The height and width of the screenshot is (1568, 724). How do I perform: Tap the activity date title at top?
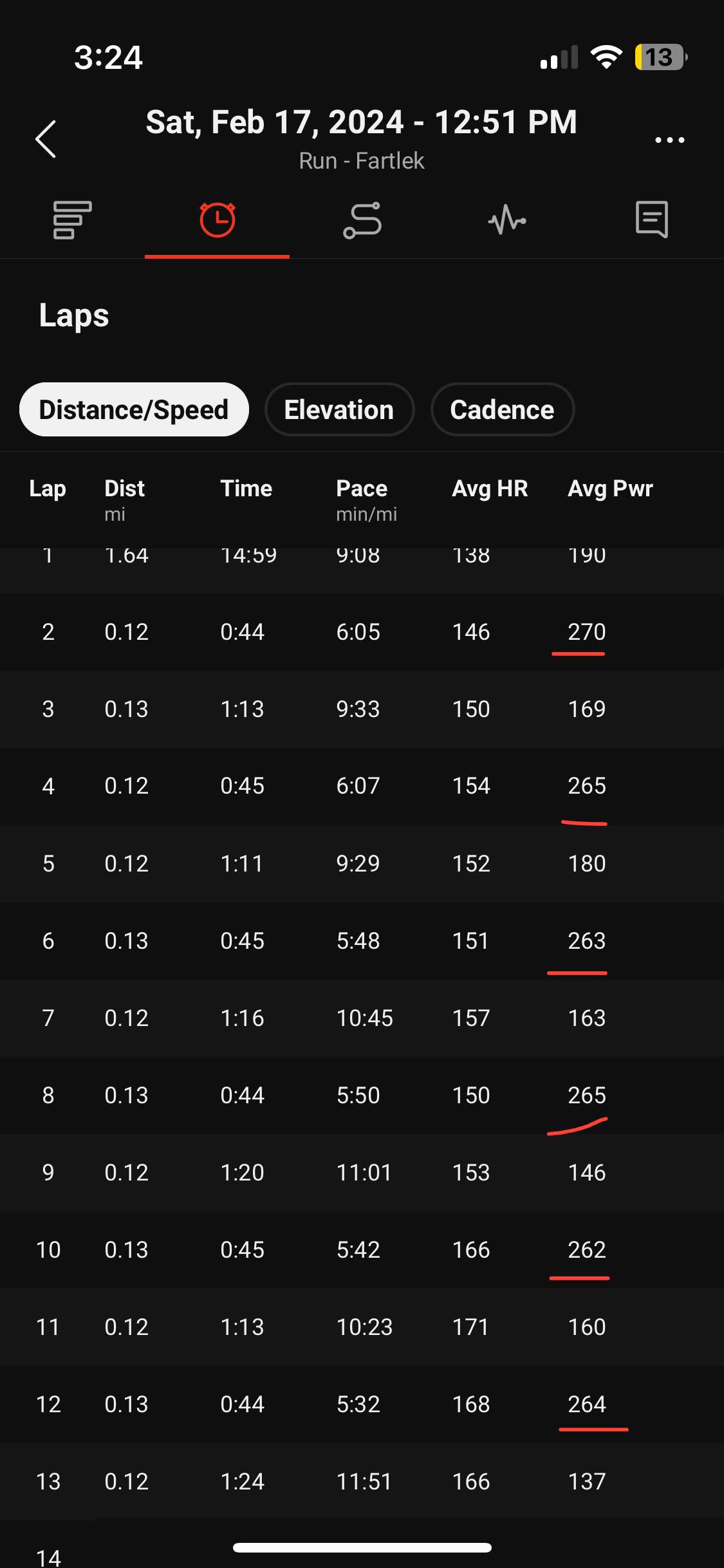[x=362, y=122]
